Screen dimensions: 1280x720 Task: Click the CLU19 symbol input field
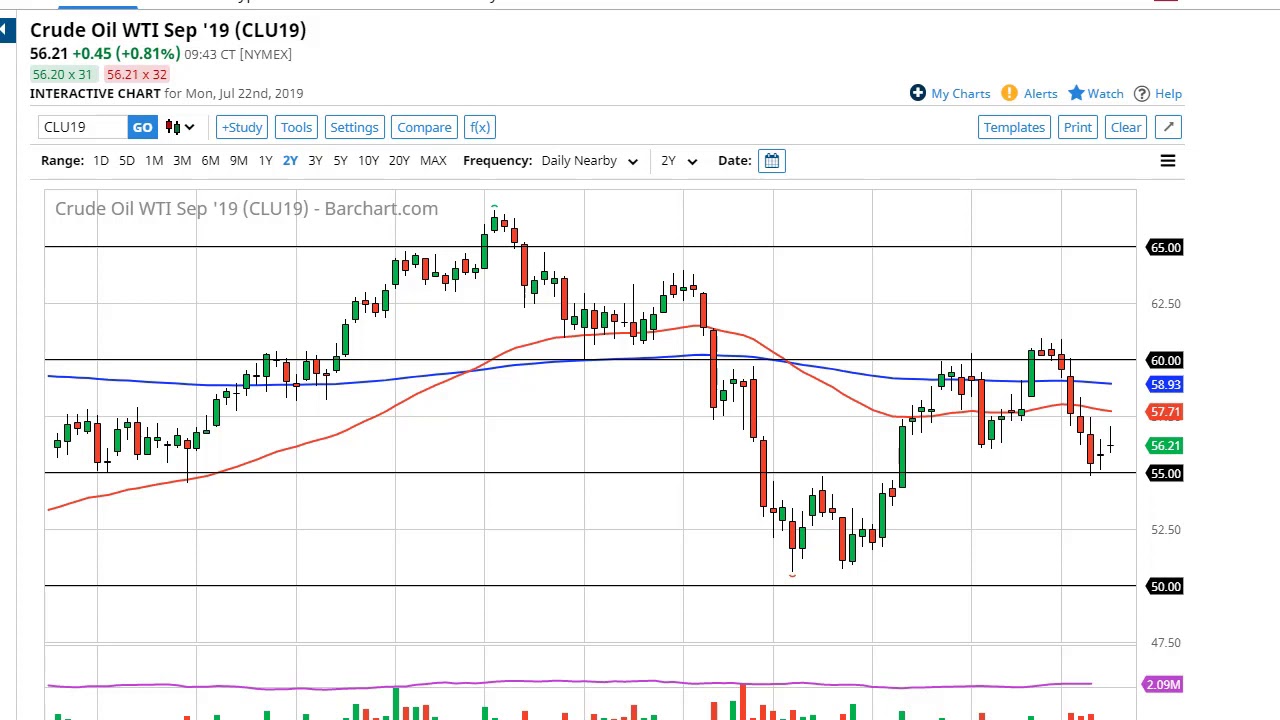[x=83, y=127]
